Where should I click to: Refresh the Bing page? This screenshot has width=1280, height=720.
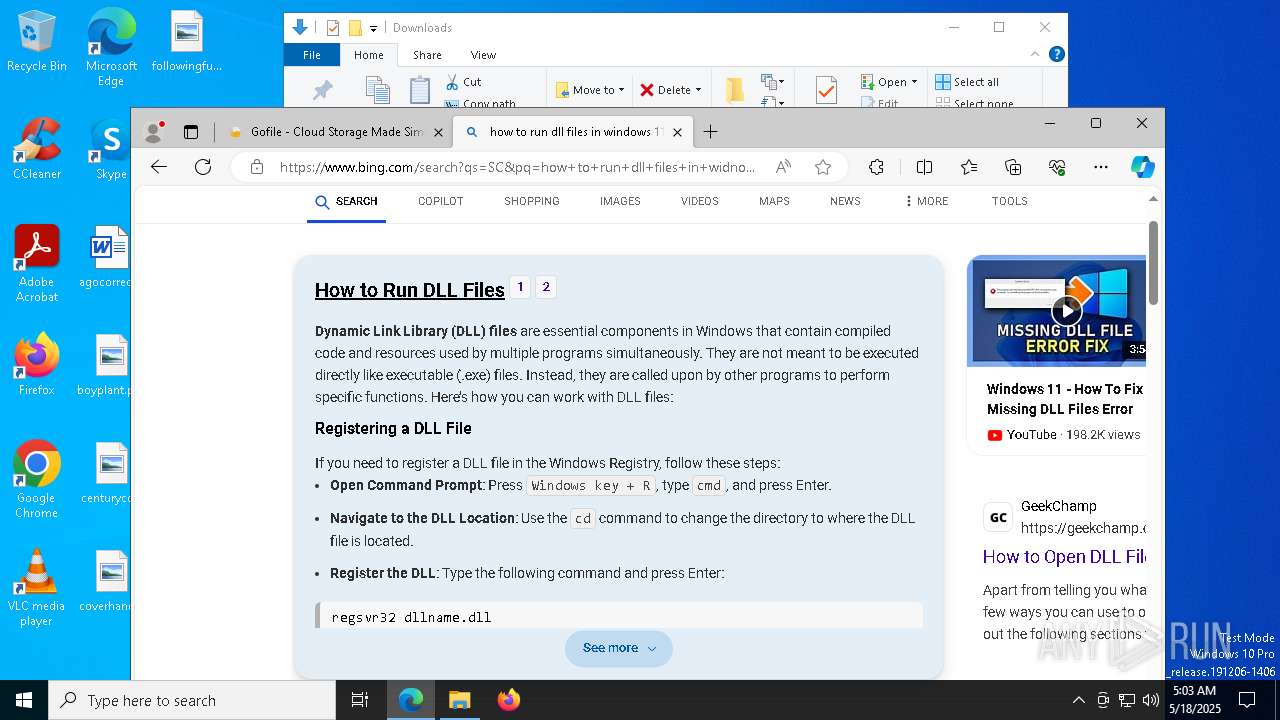203,167
